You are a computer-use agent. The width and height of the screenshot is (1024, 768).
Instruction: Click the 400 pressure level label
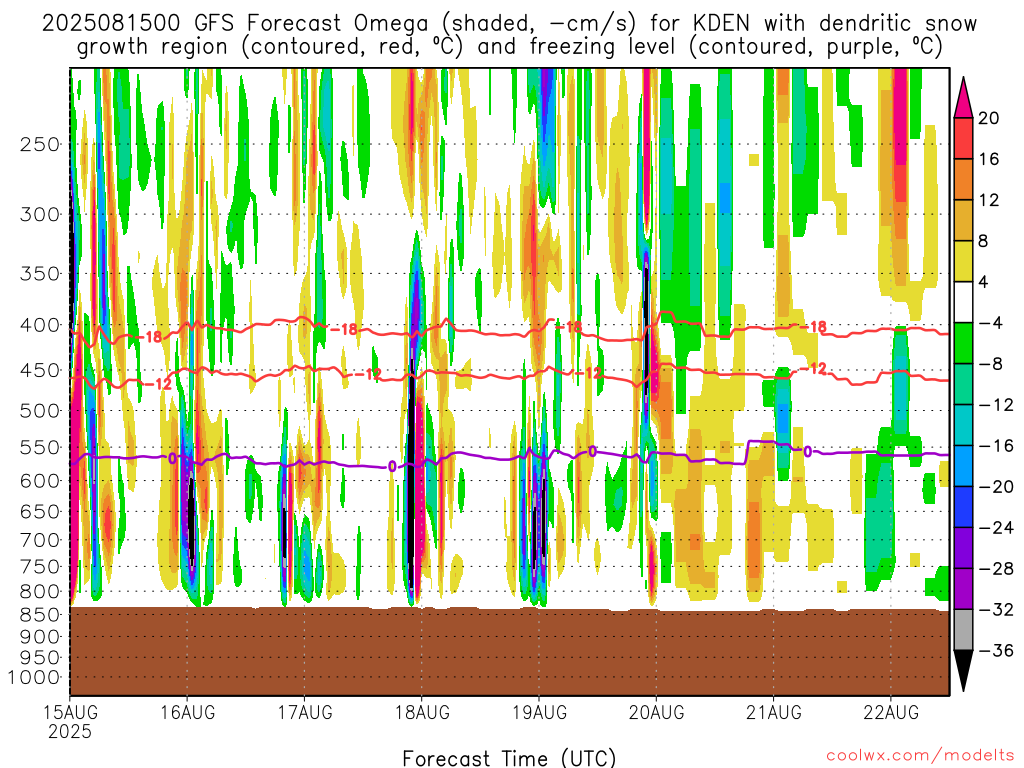pyautogui.click(x=40, y=325)
